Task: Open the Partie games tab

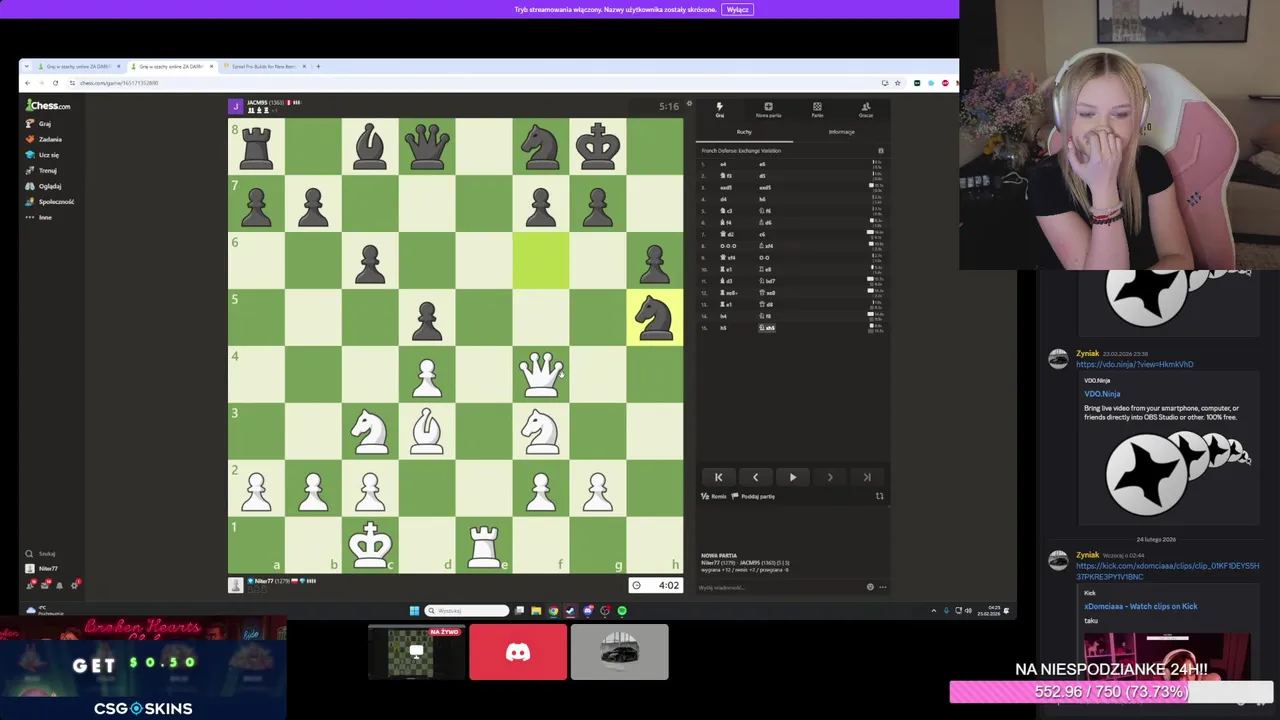Action: point(817,109)
